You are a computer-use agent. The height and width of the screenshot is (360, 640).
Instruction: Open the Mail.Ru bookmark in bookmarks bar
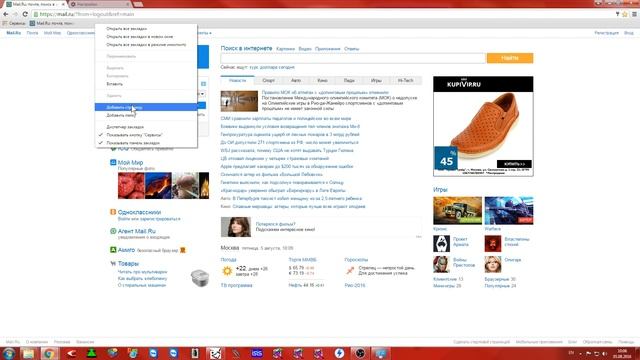[51, 23]
